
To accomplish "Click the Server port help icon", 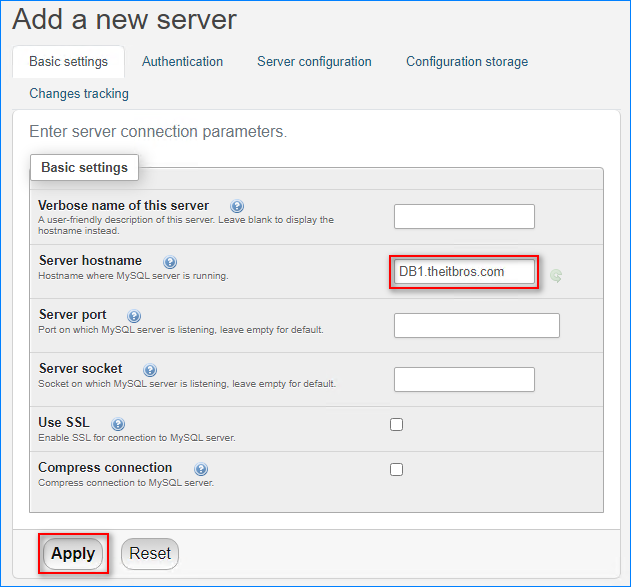I will [134, 316].
